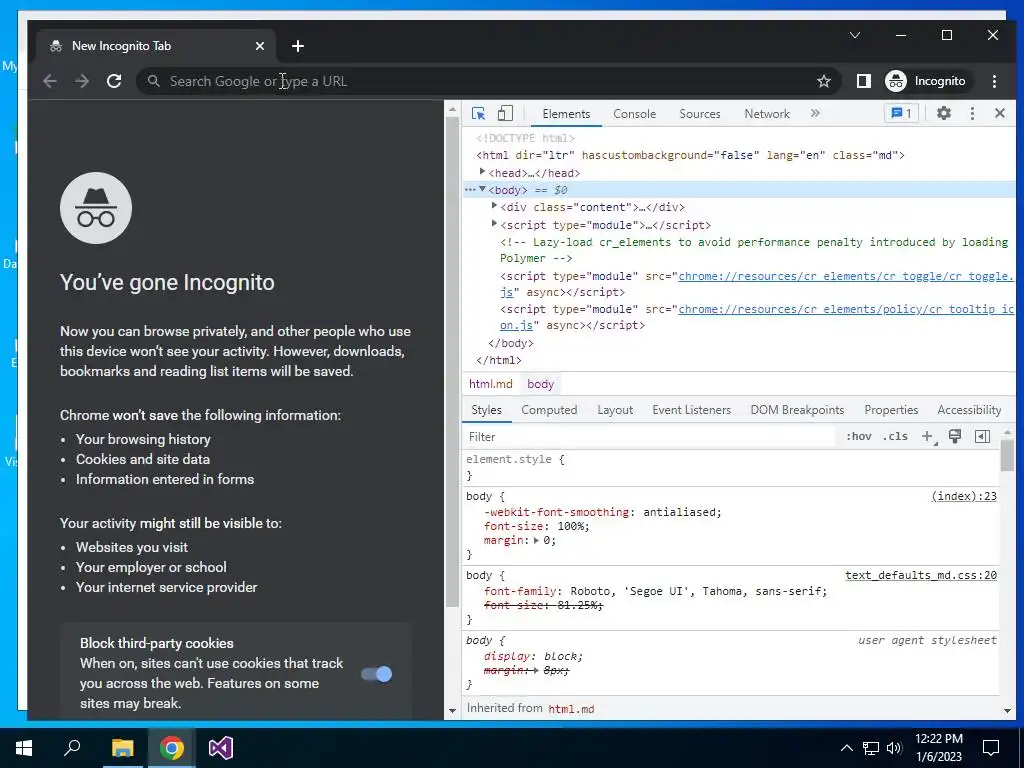This screenshot has width=1024, height=768.
Task: Switch to the Sources tab
Action: (699, 114)
